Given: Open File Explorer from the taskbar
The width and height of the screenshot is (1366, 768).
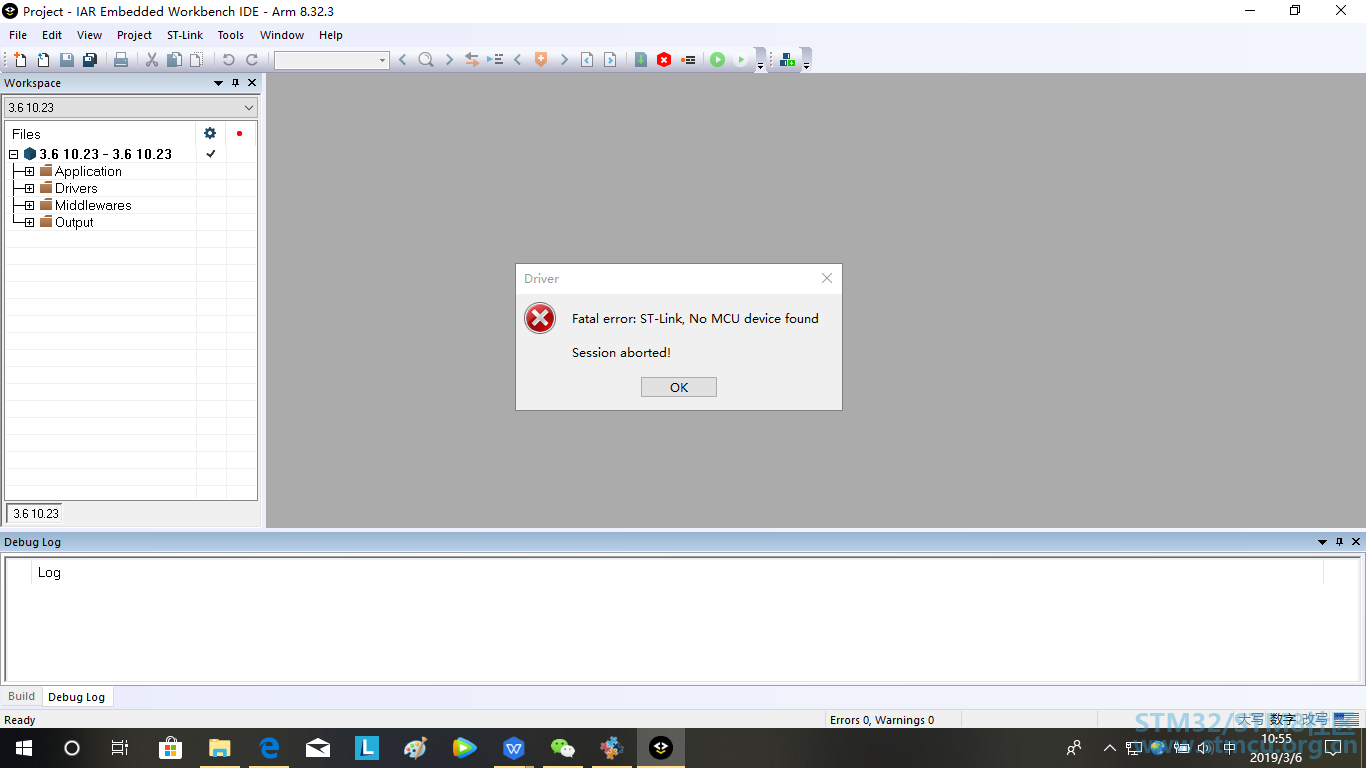Looking at the screenshot, I should click(x=220, y=748).
